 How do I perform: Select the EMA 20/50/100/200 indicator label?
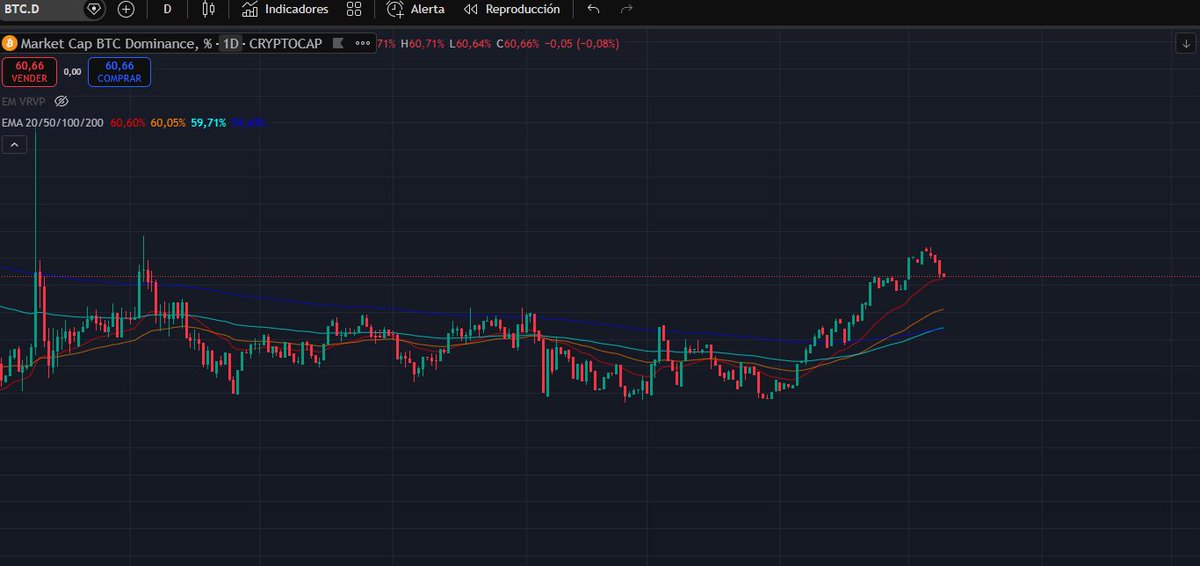[x=54, y=123]
